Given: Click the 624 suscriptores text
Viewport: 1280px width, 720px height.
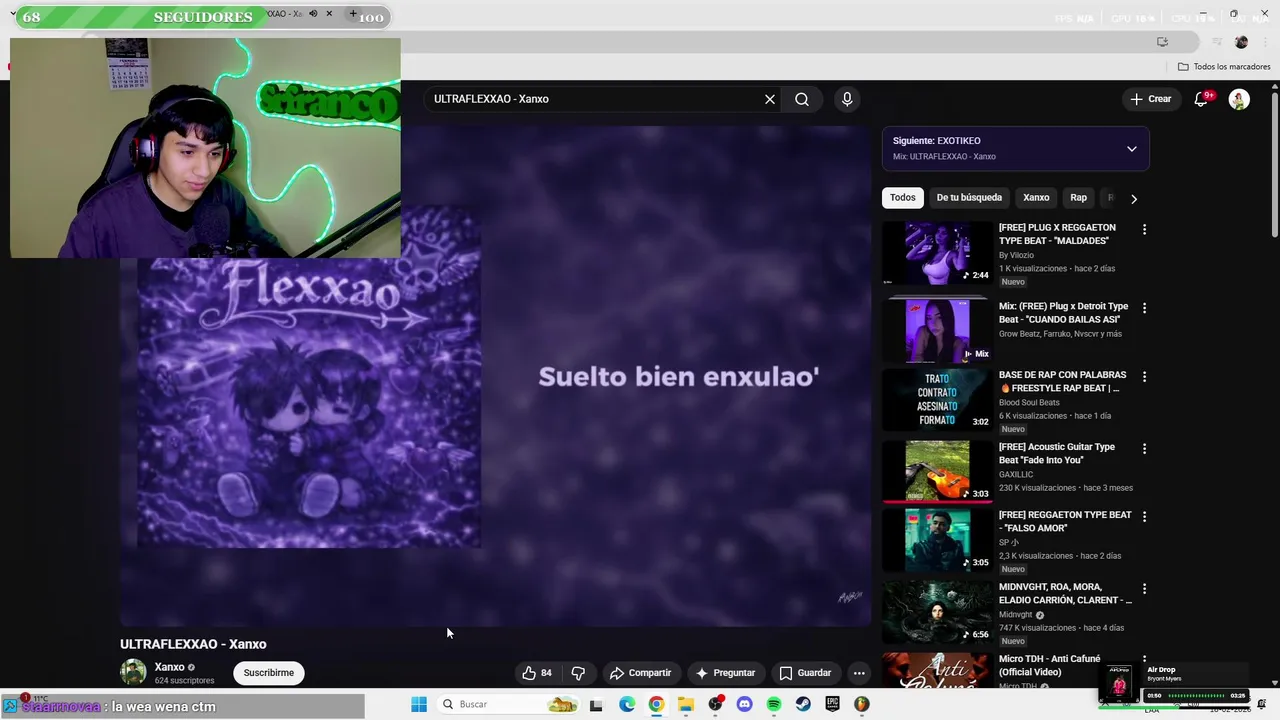Looking at the screenshot, I should 184,681.
